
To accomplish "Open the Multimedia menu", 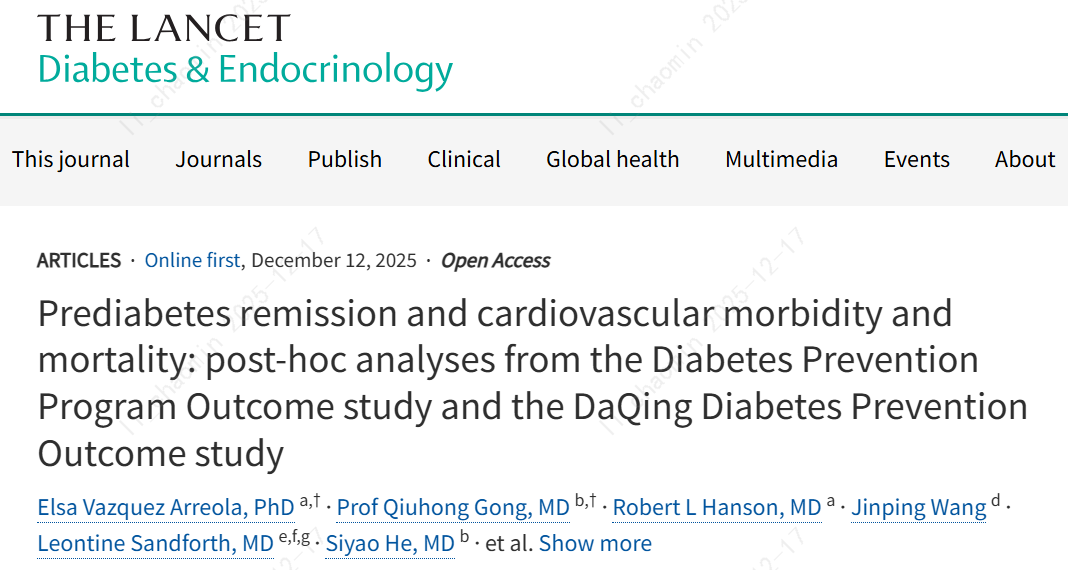I will [781, 160].
